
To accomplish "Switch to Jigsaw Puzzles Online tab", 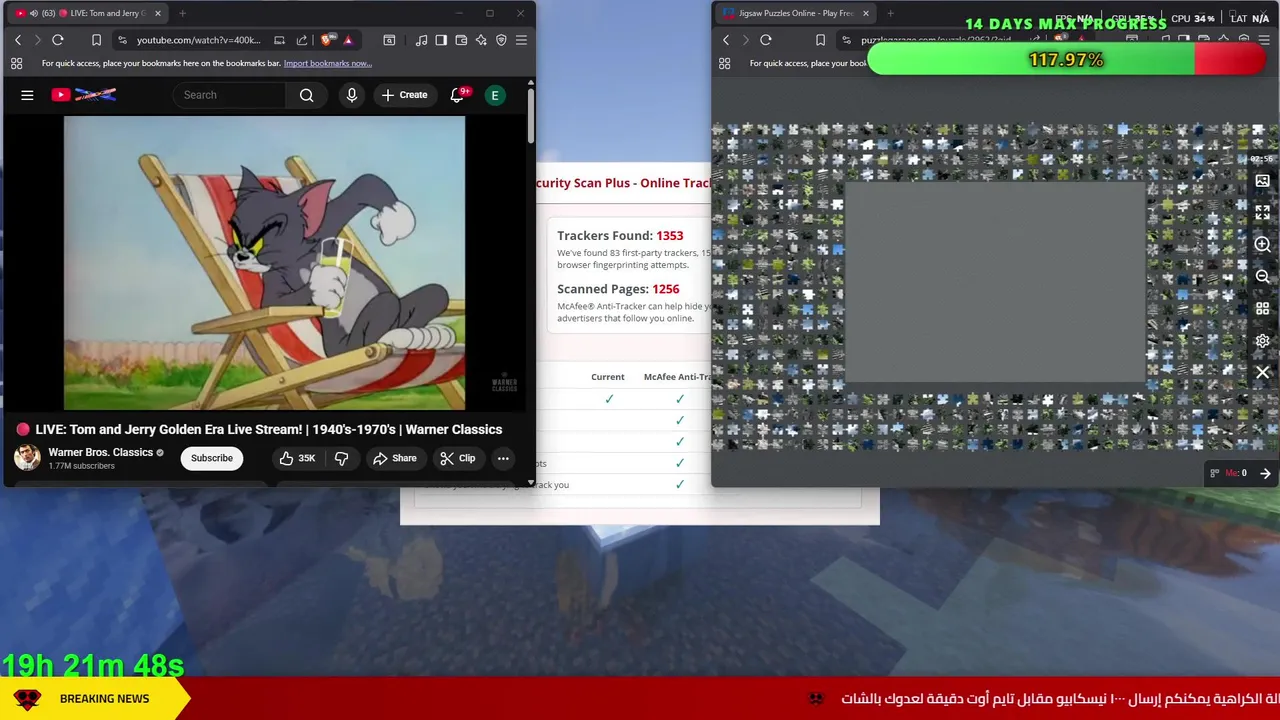I will (795, 13).
